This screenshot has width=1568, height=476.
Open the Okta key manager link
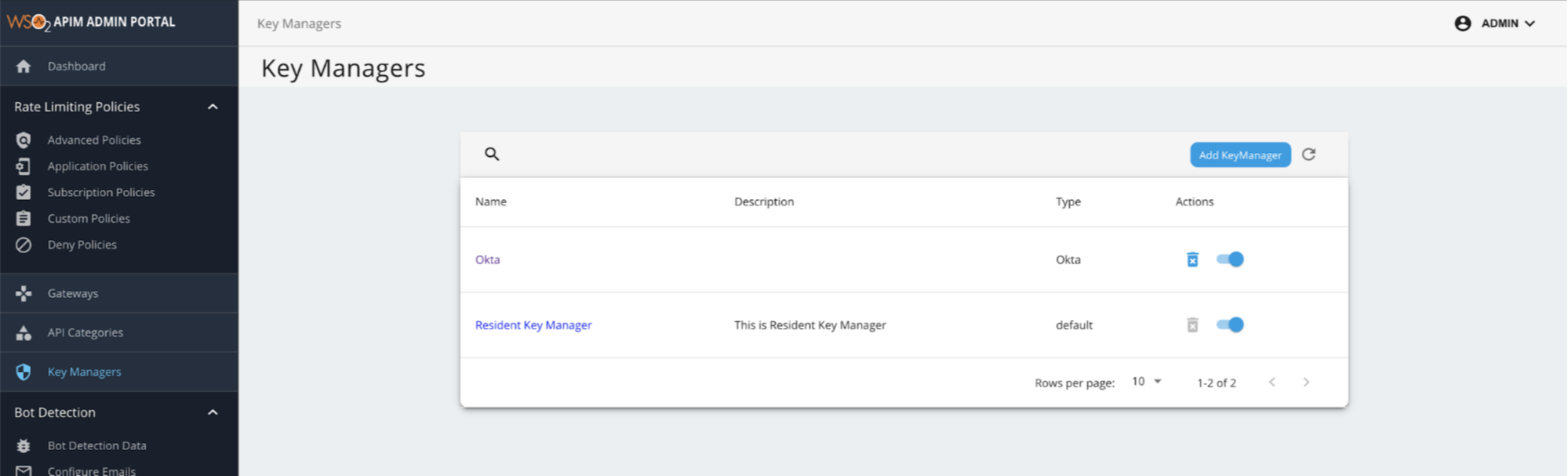[x=487, y=260]
